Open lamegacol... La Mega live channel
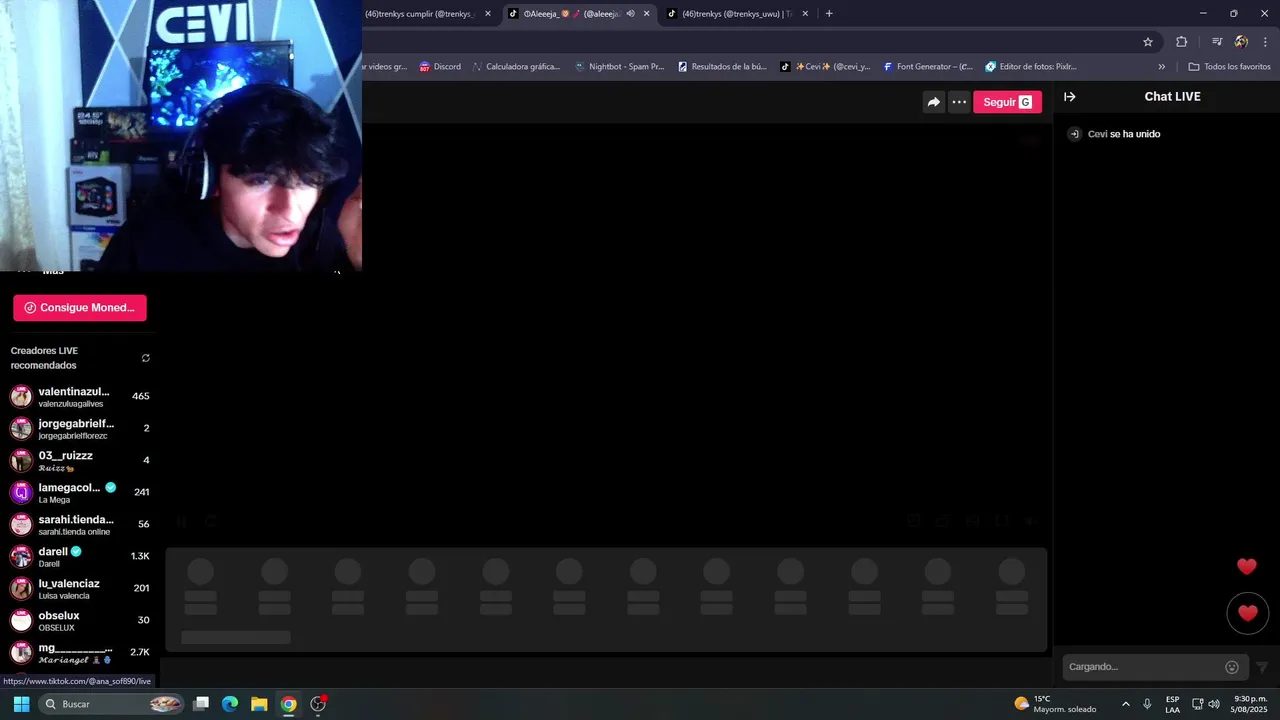 [80, 492]
